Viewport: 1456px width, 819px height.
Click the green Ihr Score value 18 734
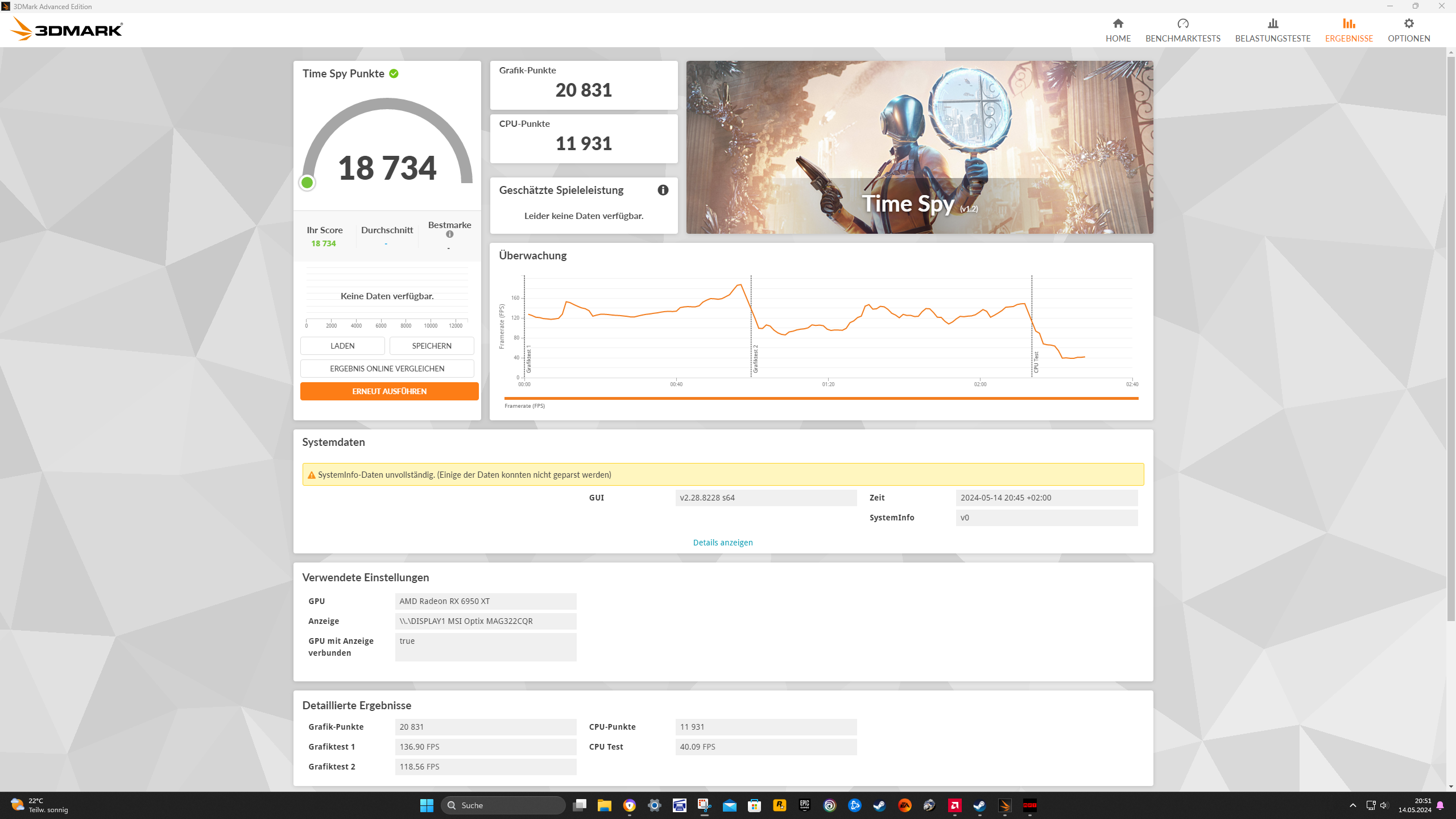click(x=324, y=243)
